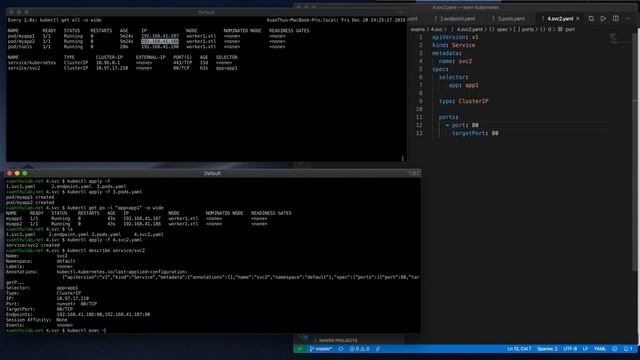The height and width of the screenshot is (360, 640).
Task: Click 'kind: Service' on line 2
Action: click(x=453, y=45)
